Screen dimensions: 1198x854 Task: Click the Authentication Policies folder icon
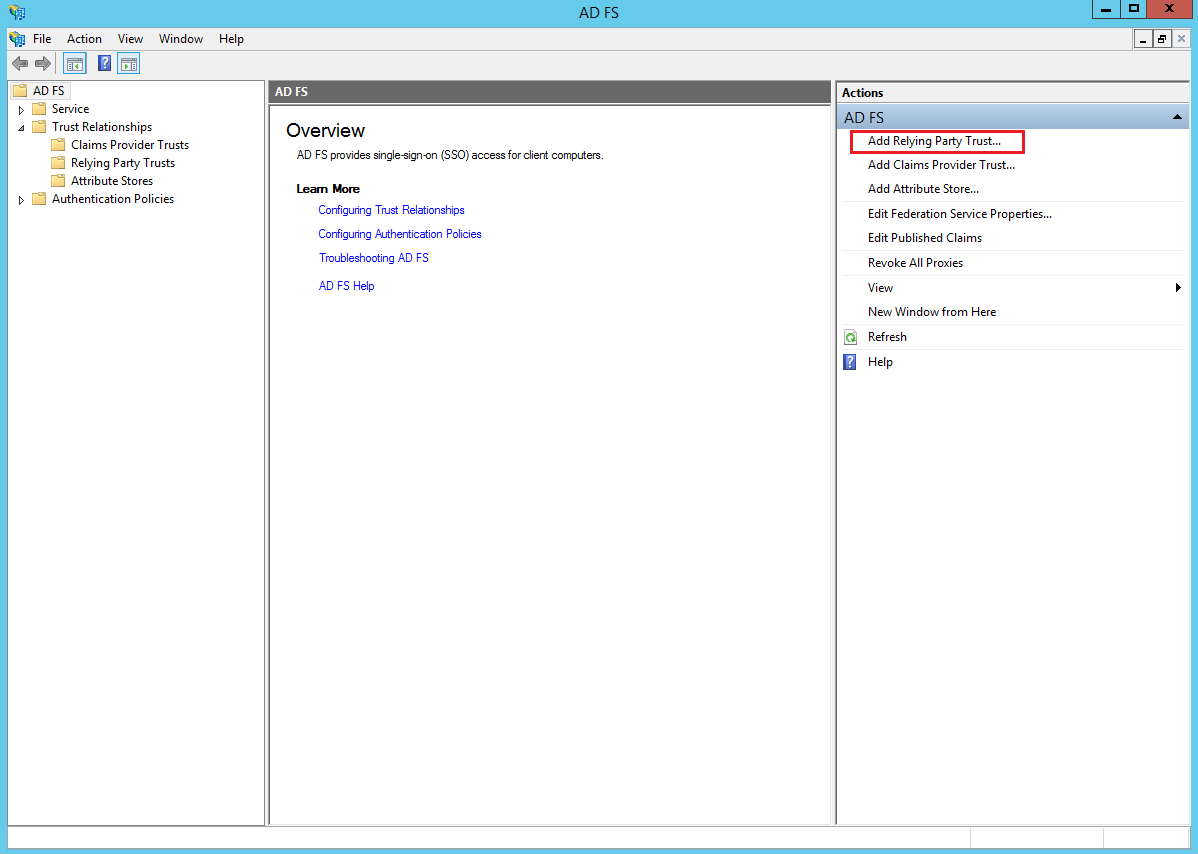[39, 199]
